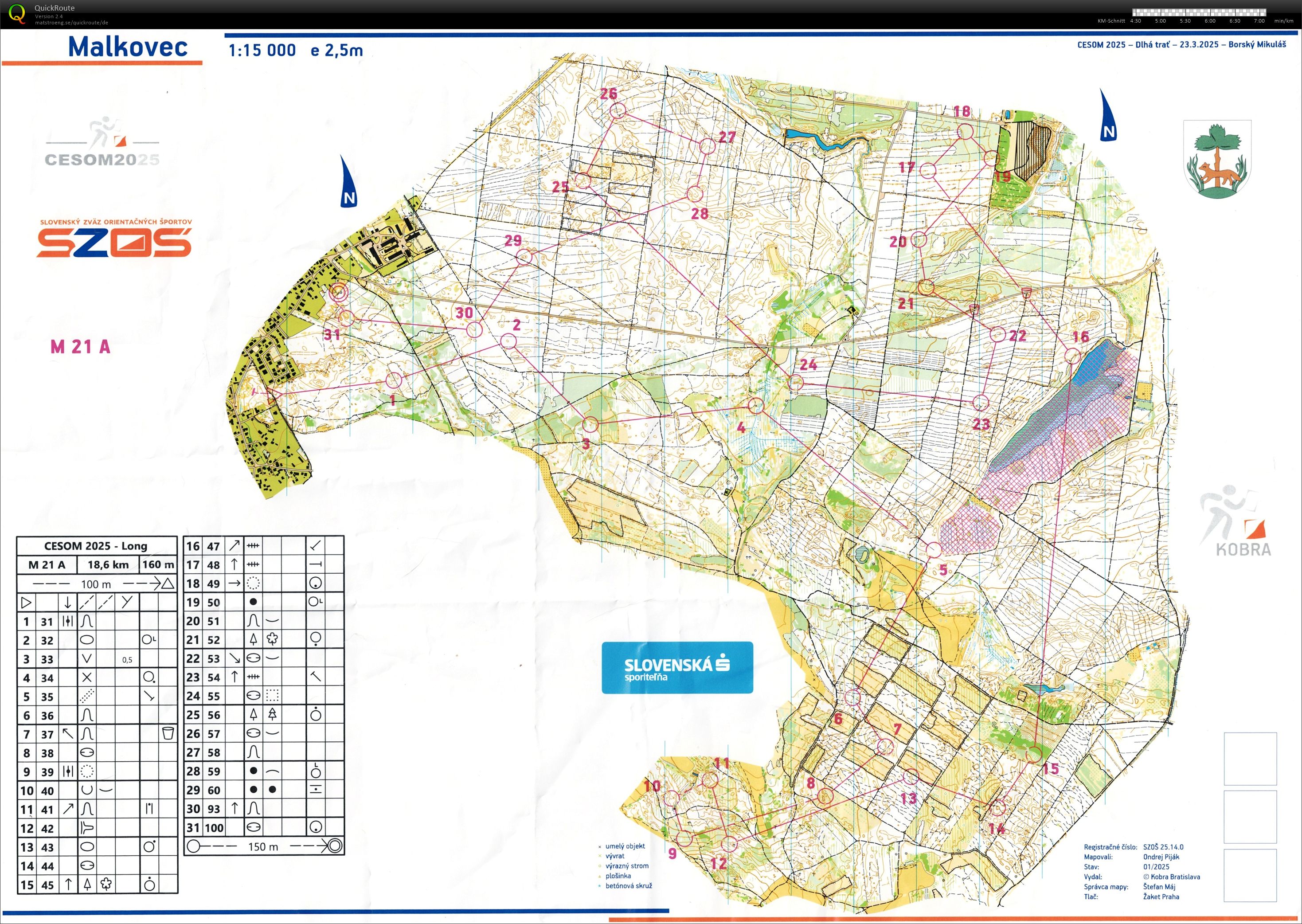1302x924 pixels.
Task: Click the M 21 A class label
Action: 80,347
